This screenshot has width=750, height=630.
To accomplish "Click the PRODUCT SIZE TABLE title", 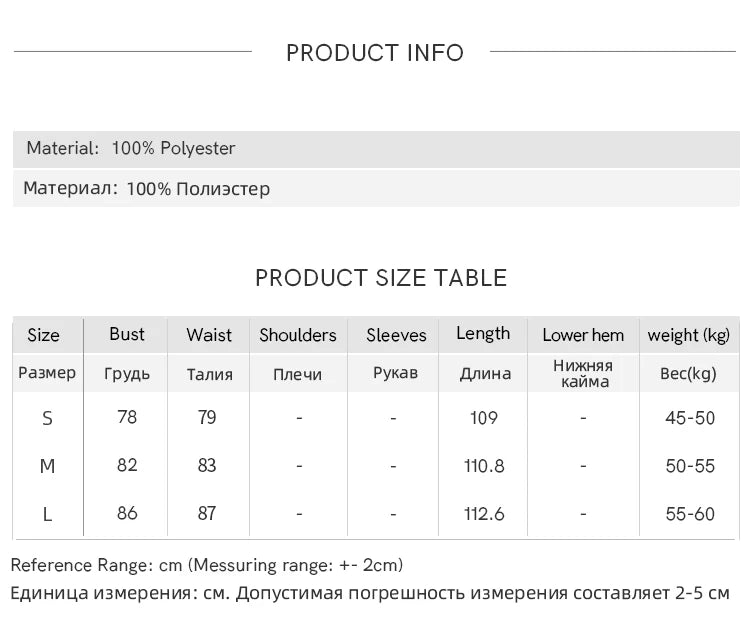I will [x=381, y=278].
